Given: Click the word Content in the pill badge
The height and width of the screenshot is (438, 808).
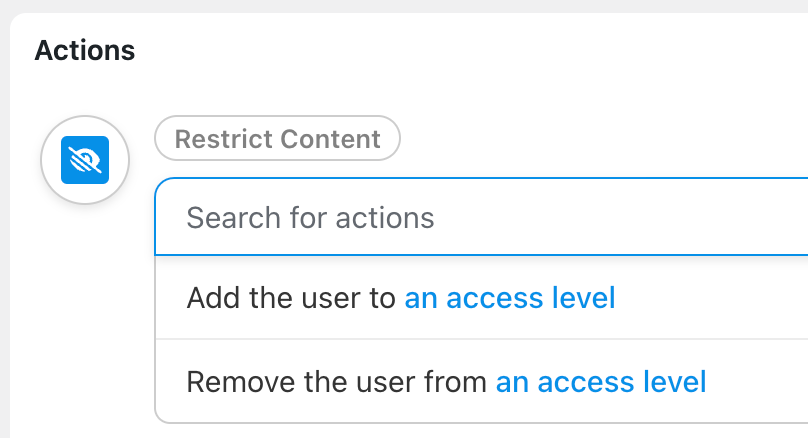Looking at the screenshot, I should pyautogui.click(x=330, y=139).
